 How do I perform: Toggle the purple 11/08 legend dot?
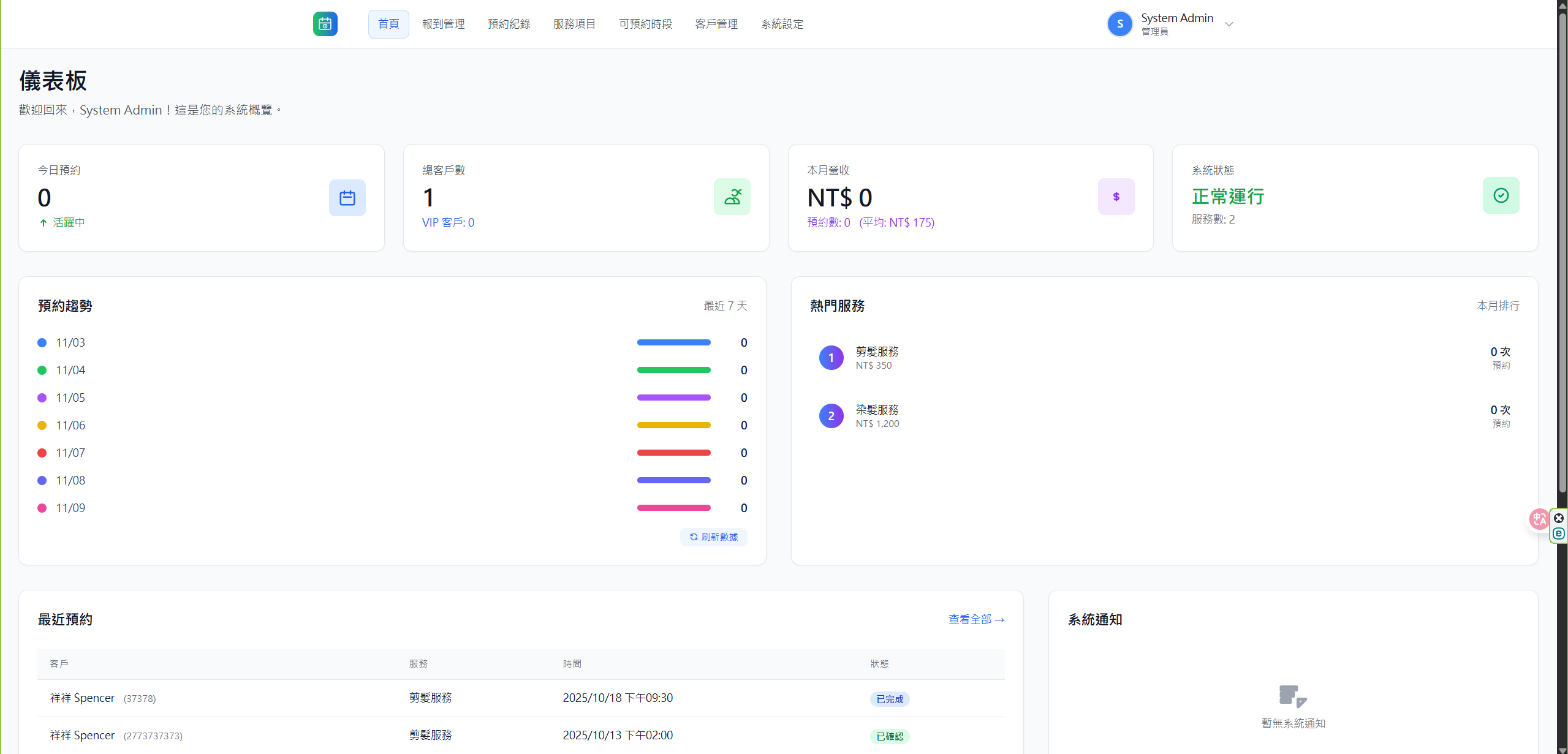42,480
